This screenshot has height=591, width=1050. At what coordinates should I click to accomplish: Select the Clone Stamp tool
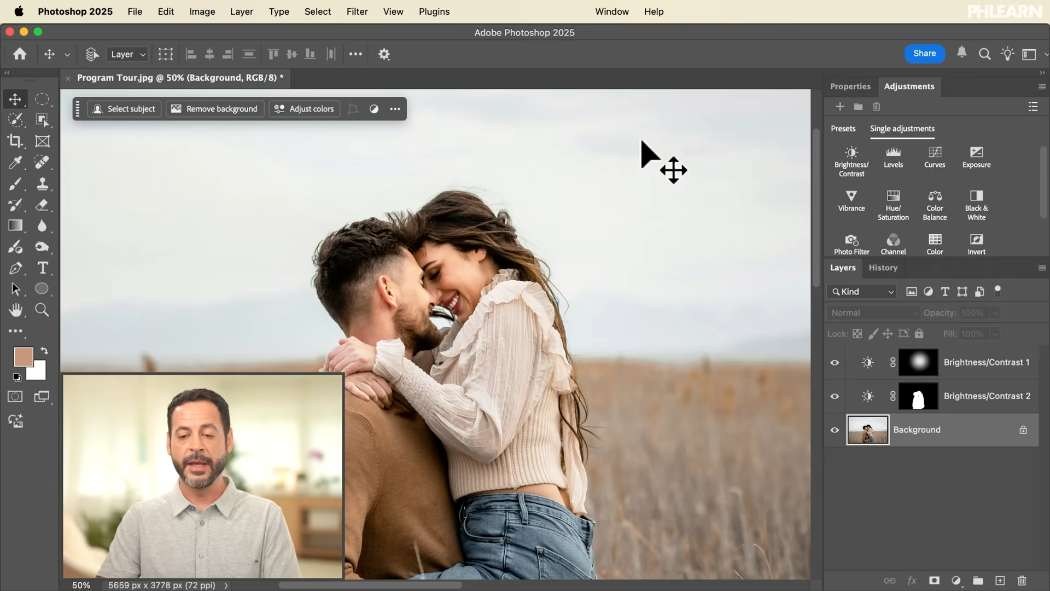click(42, 183)
